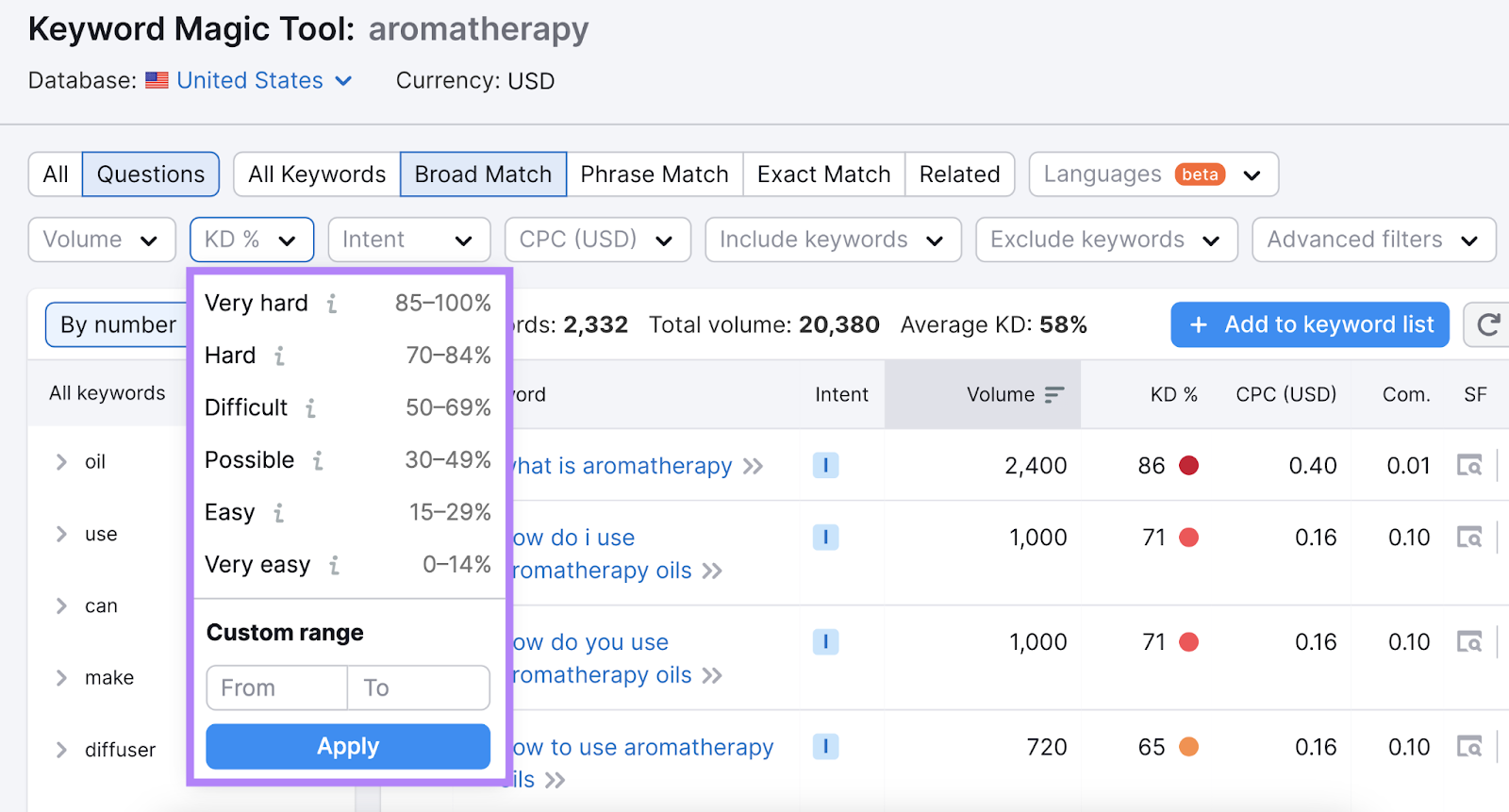The width and height of the screenshot is (1509, 812).
Task: Choose the Very easy 0–14% option
Action: (348, 565)
